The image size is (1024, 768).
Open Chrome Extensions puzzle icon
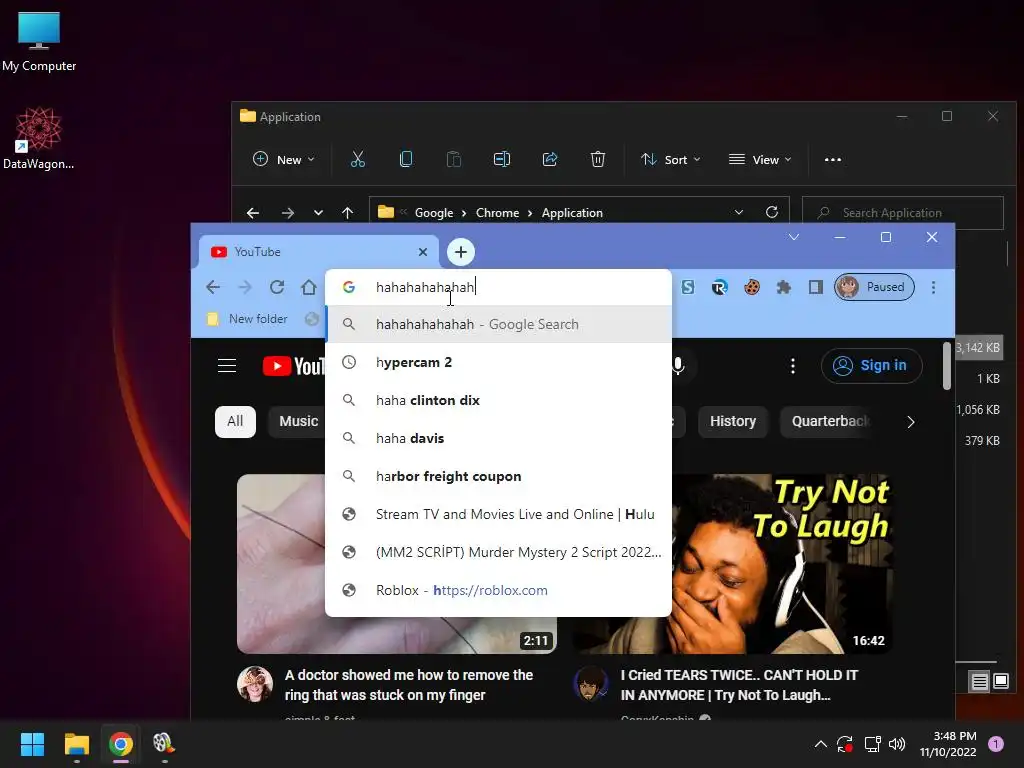(784, 287)
